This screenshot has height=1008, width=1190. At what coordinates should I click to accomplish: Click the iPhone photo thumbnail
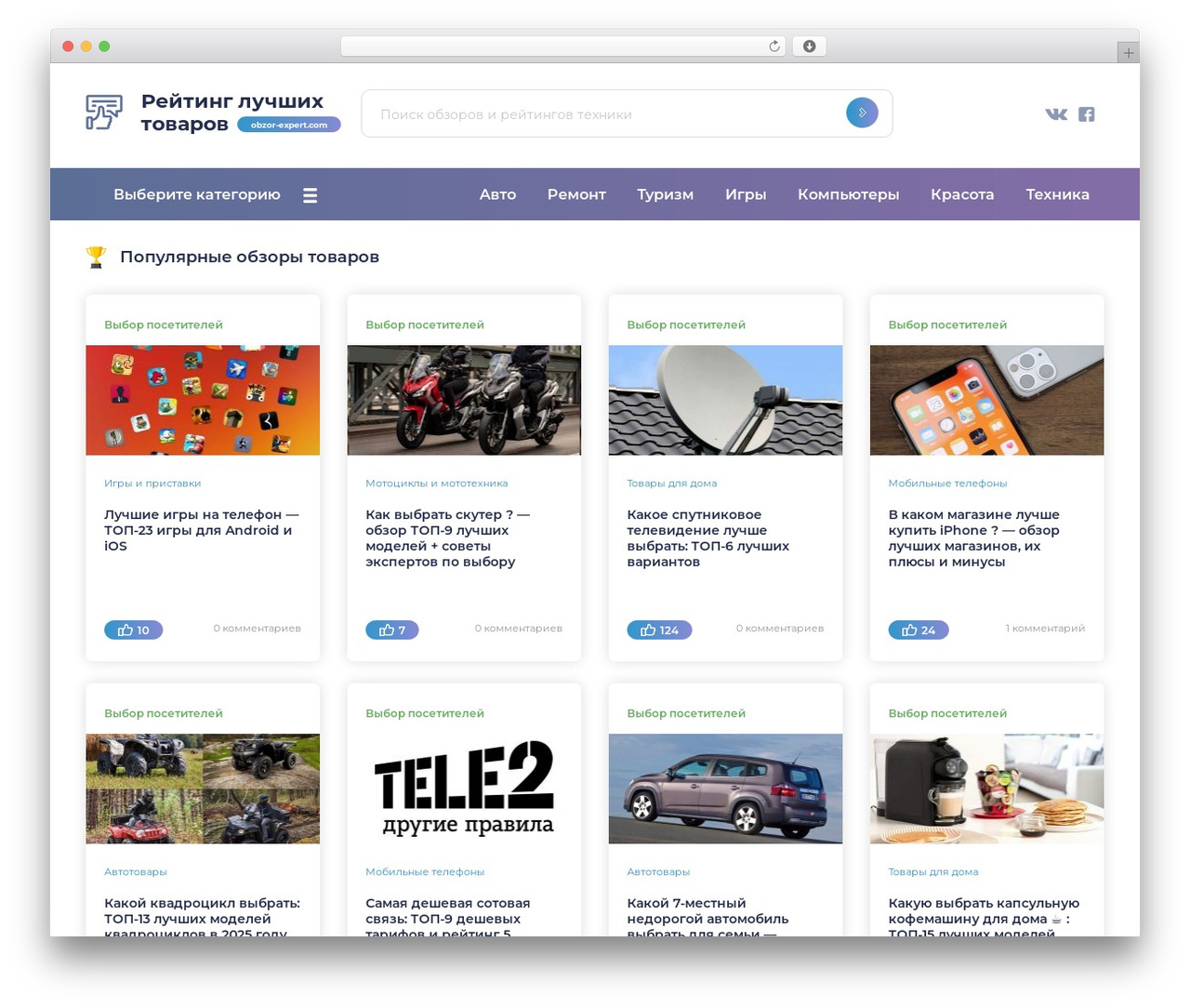(x=986, y=401)
